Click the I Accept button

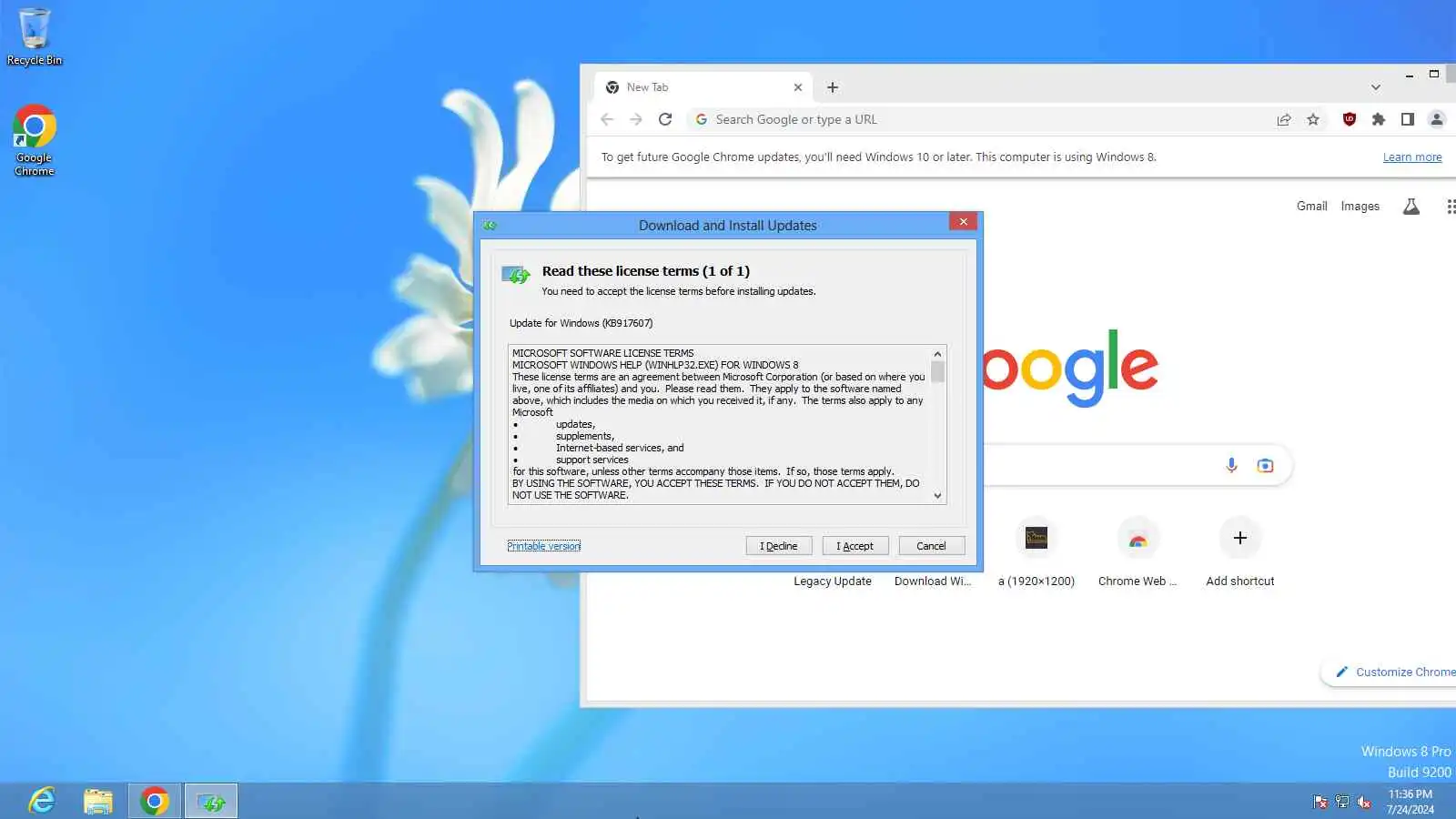pyautogui.click(x=855, y=546)
